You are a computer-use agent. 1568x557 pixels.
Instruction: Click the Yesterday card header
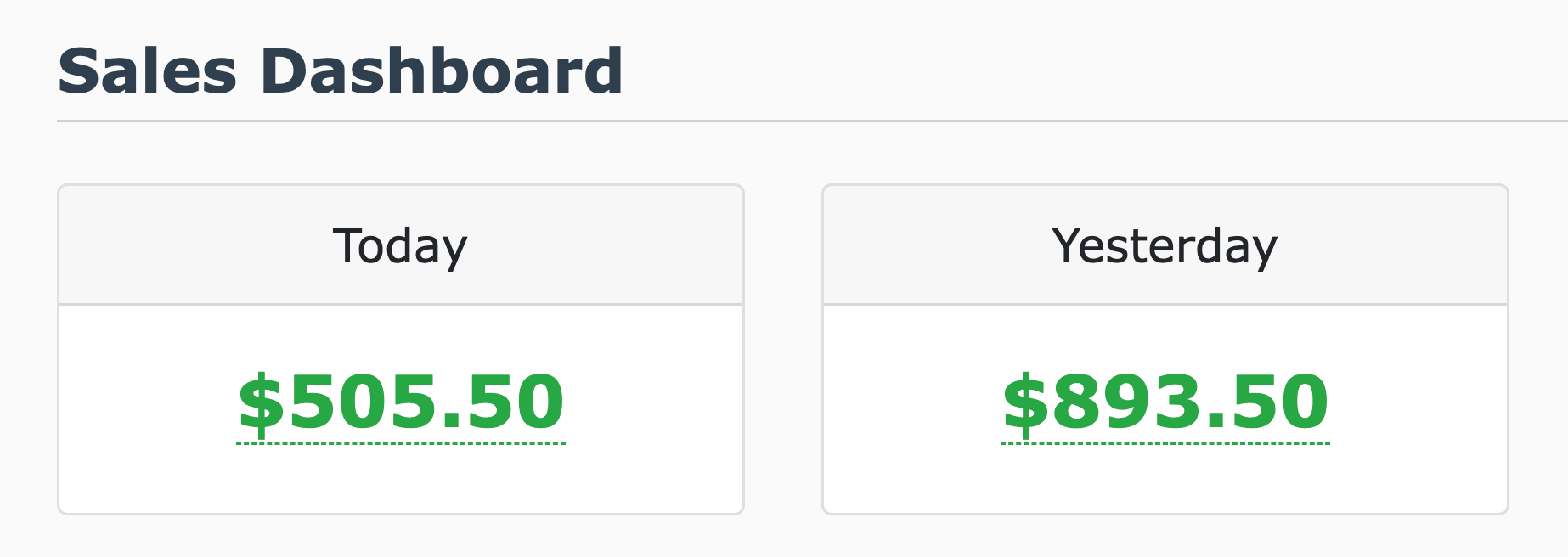click(x=934, y=245)
